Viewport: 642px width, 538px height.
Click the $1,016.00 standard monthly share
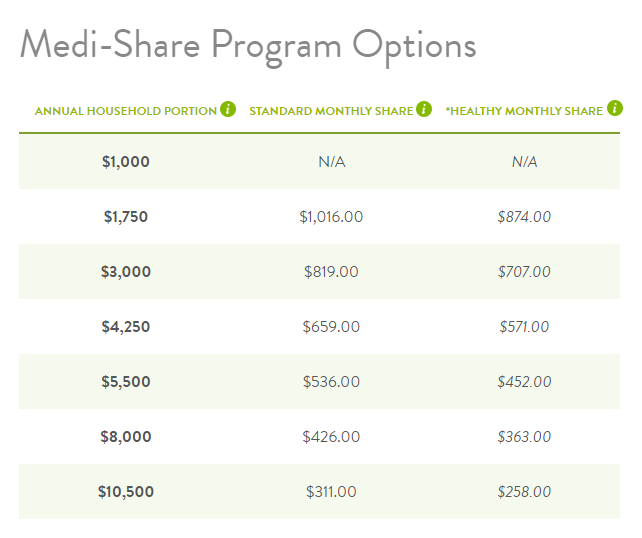tap(331, 217)
